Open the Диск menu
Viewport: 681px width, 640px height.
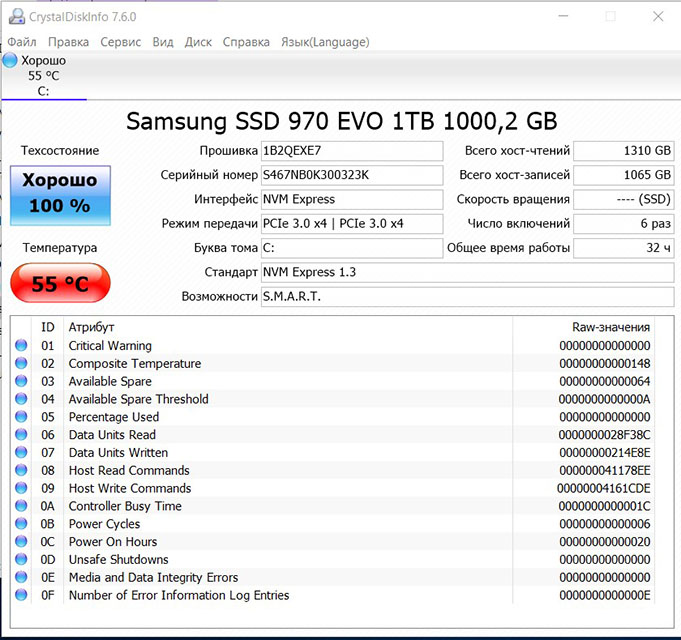[198, 42]
